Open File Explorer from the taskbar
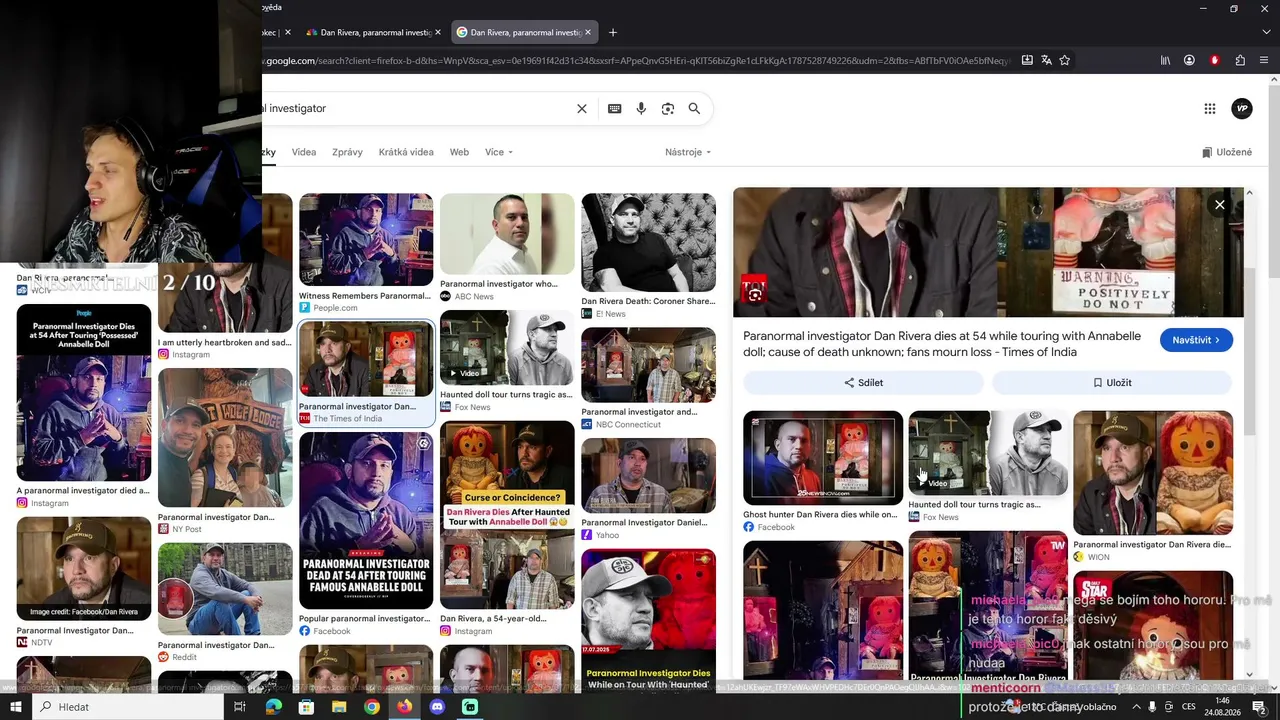 coord(339,707)
